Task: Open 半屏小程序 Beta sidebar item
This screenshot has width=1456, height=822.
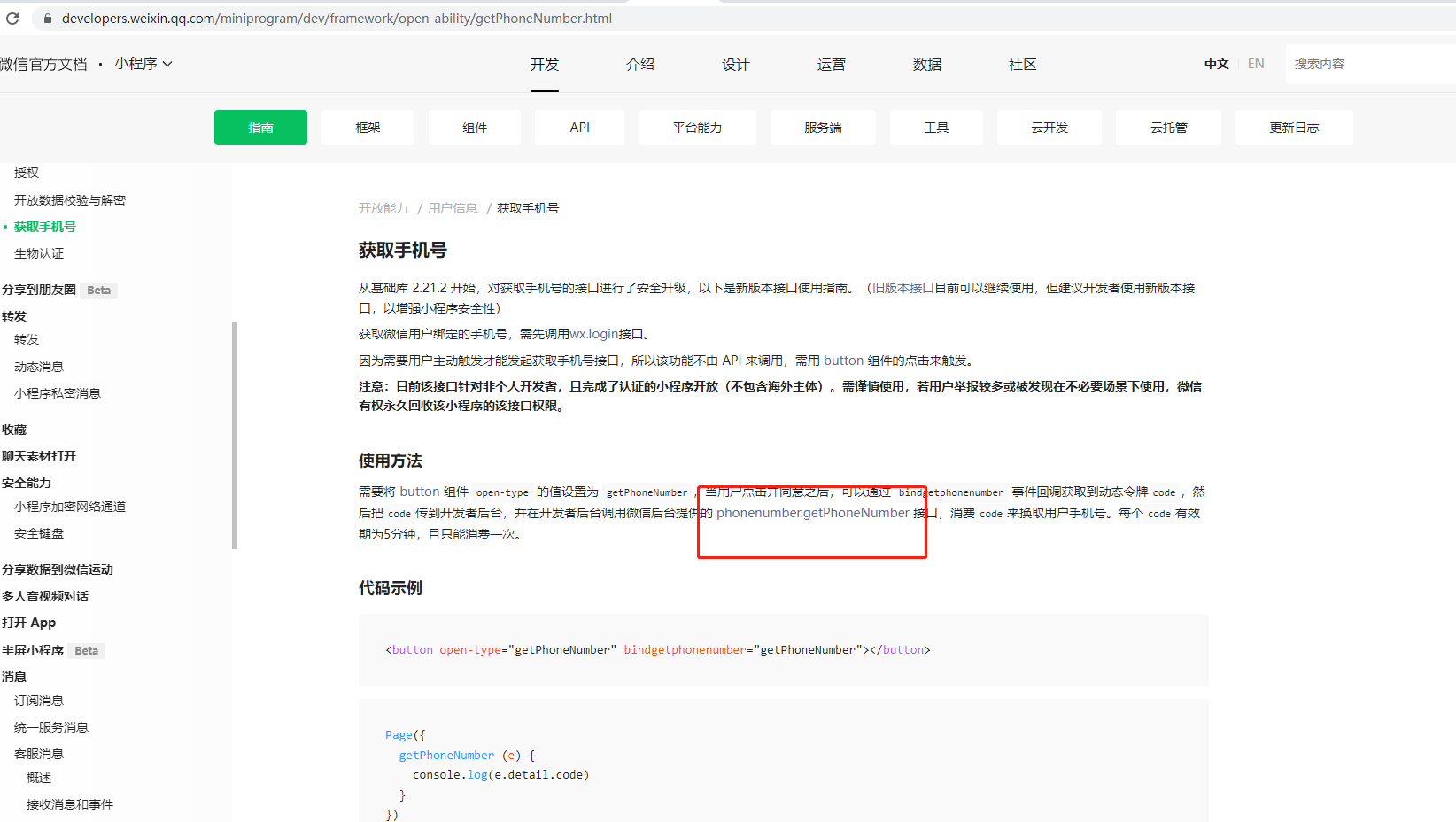Action: pos(53,650)
